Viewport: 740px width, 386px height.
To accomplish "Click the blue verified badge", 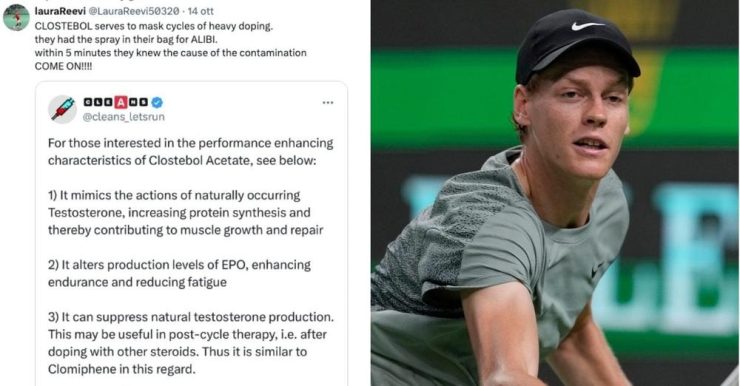I will coord(157,102).
